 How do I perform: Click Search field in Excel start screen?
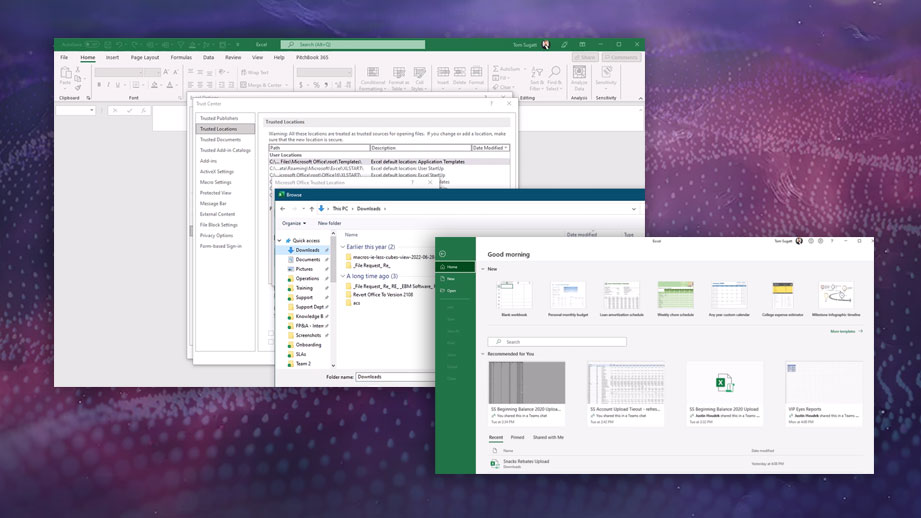557,342
